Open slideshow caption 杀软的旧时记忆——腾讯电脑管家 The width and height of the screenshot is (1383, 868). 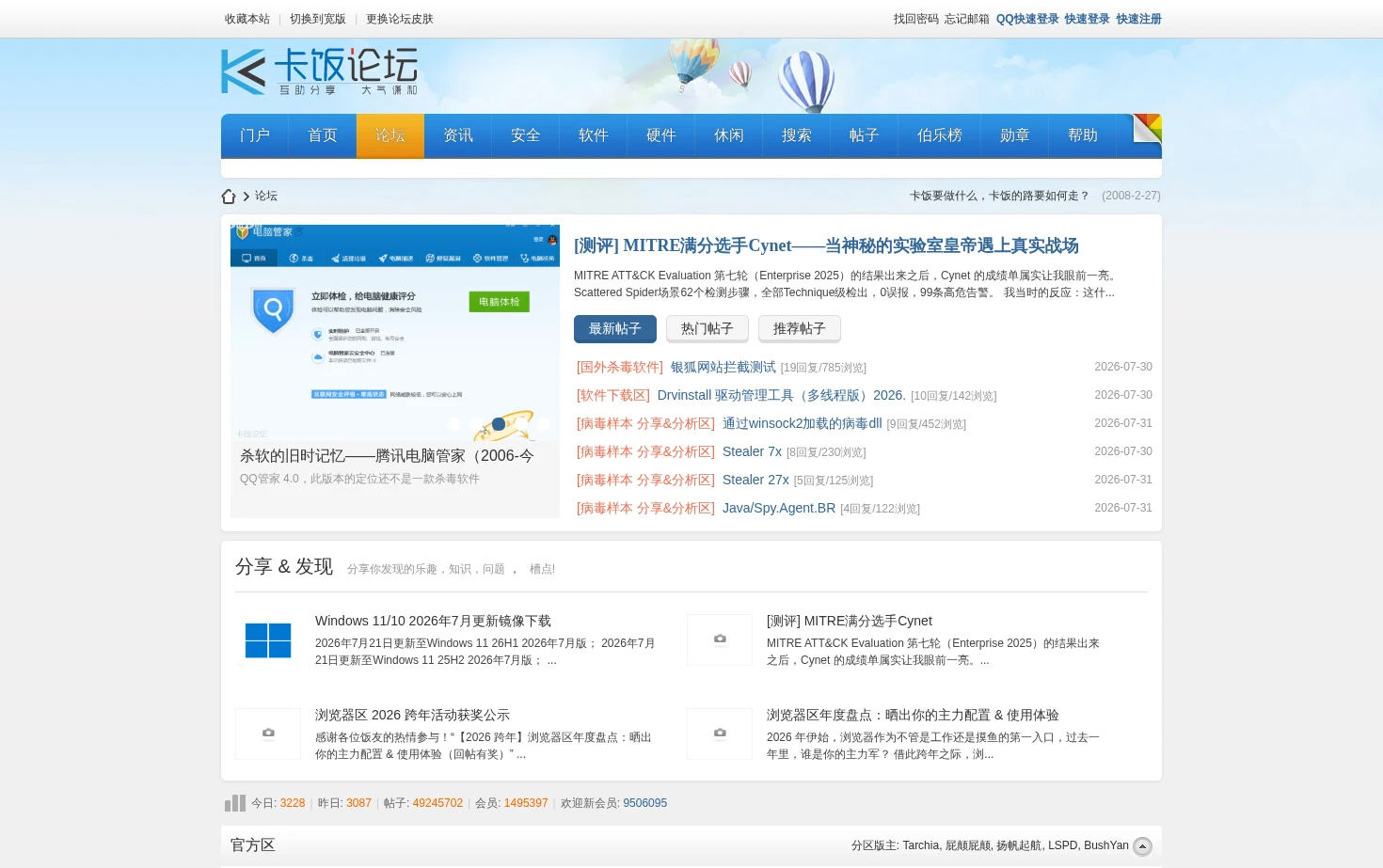click(x=387, y=456)
